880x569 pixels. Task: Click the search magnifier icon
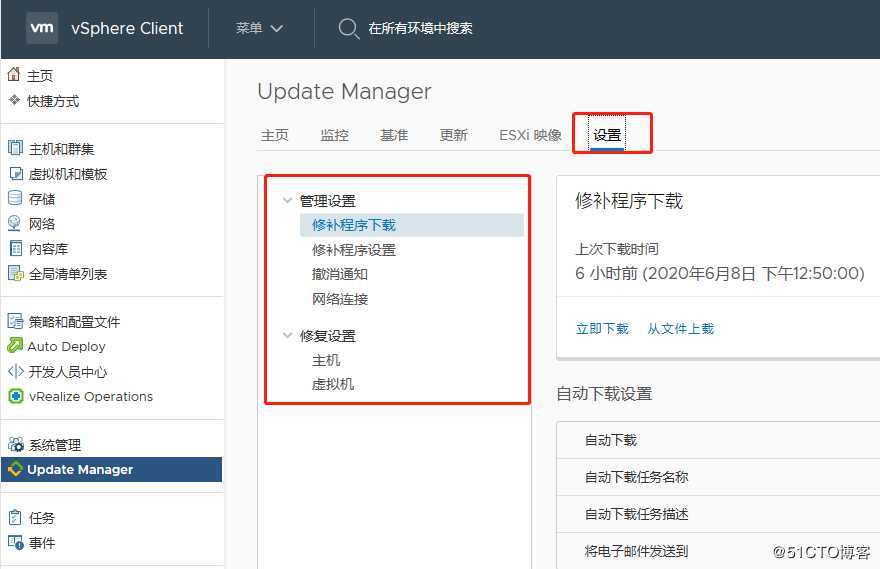point(349,28)
